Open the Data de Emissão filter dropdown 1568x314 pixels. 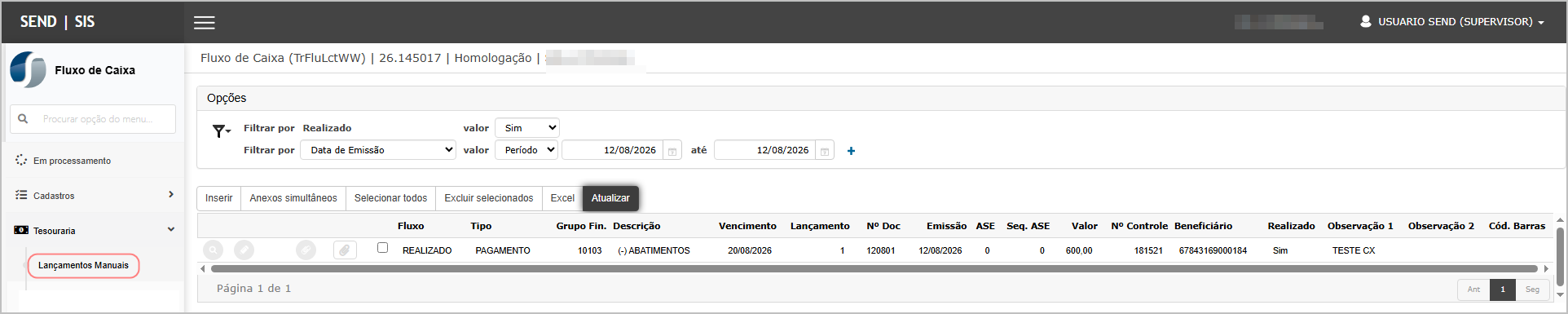pyautogui.click(x=378, y=150)
